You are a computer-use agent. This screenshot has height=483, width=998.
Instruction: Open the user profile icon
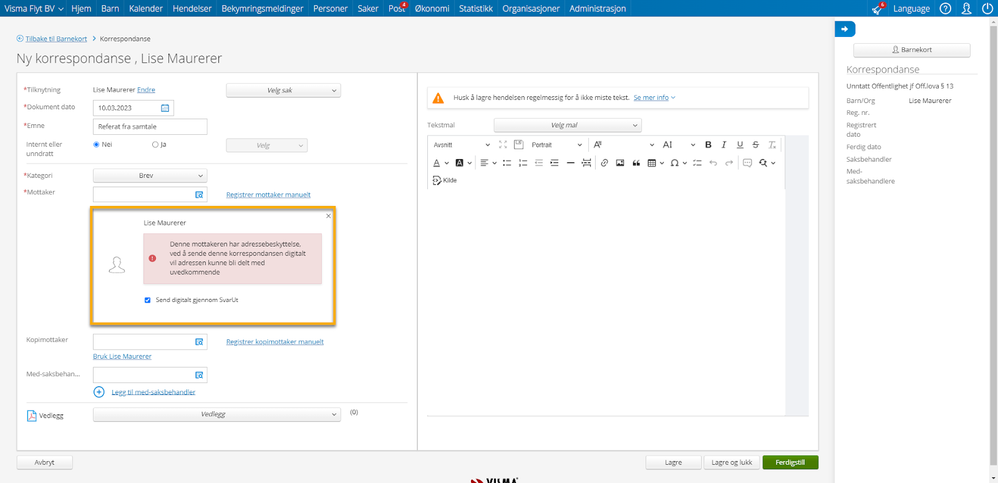[x=966, y=8]
